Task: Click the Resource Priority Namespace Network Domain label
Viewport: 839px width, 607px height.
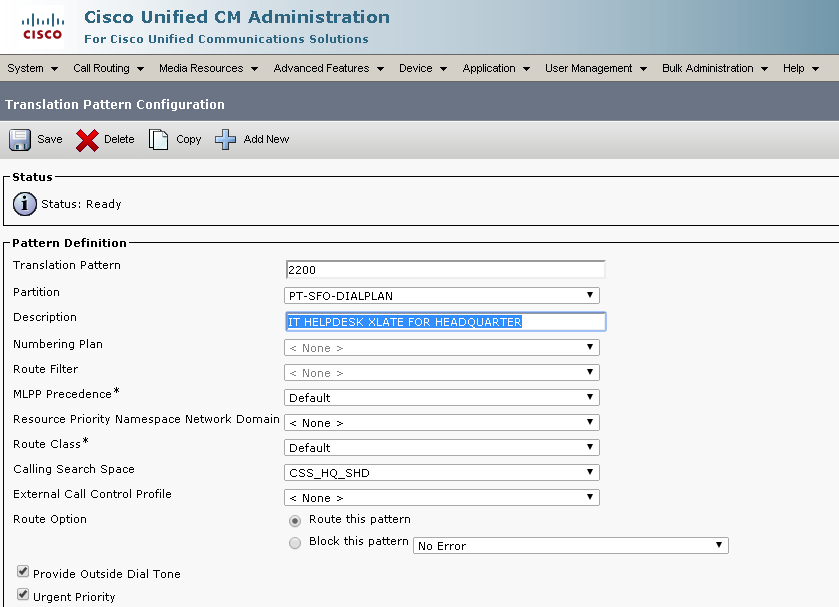Action: tap(146, 419)
